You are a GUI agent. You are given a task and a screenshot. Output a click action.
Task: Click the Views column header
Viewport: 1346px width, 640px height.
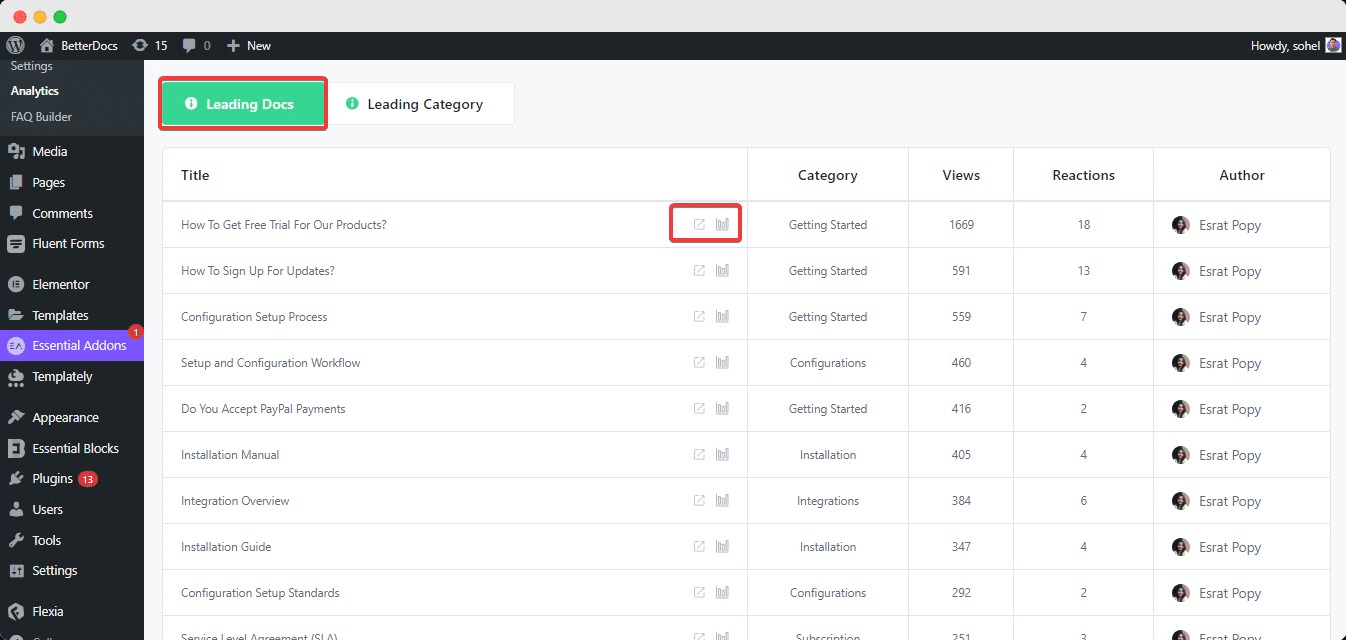tap(961, 175)
